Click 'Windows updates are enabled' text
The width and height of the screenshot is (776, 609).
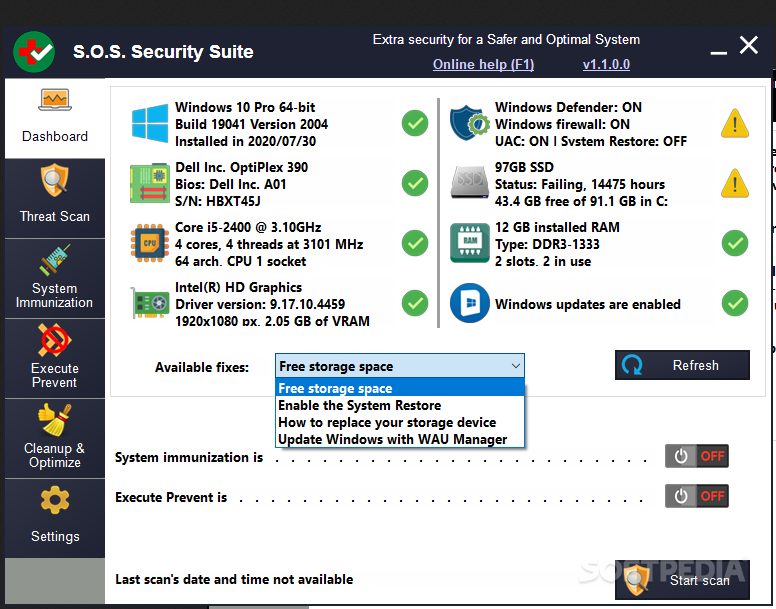point(587,304)
